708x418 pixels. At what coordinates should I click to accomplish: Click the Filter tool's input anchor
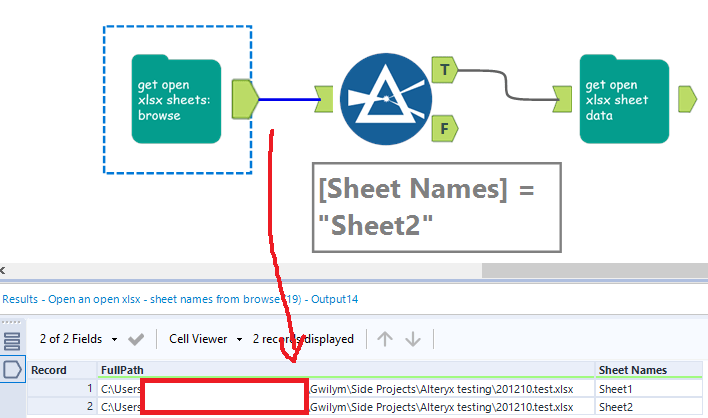pos(325,98)
